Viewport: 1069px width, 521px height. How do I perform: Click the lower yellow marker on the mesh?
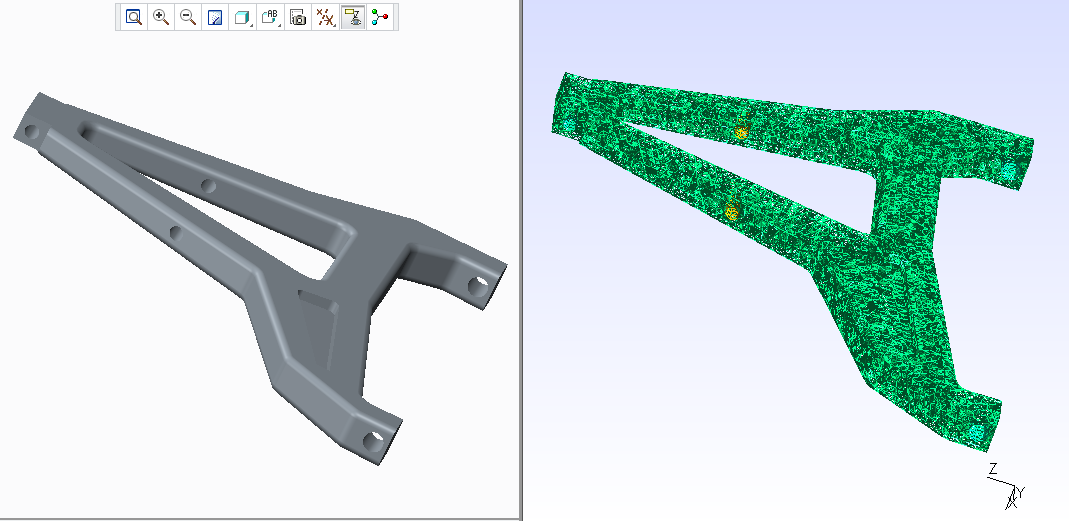(x=731, y=209)
